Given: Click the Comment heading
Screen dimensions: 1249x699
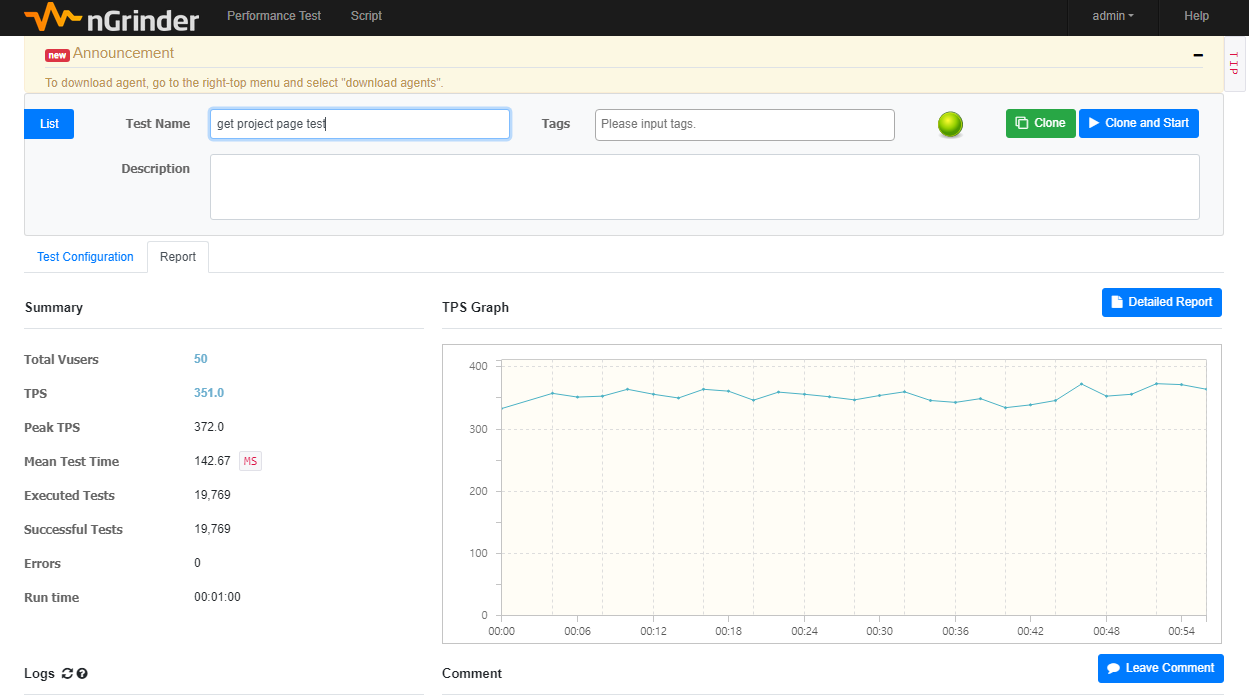Looking at the screenshot, I should (x=472, y=674).
